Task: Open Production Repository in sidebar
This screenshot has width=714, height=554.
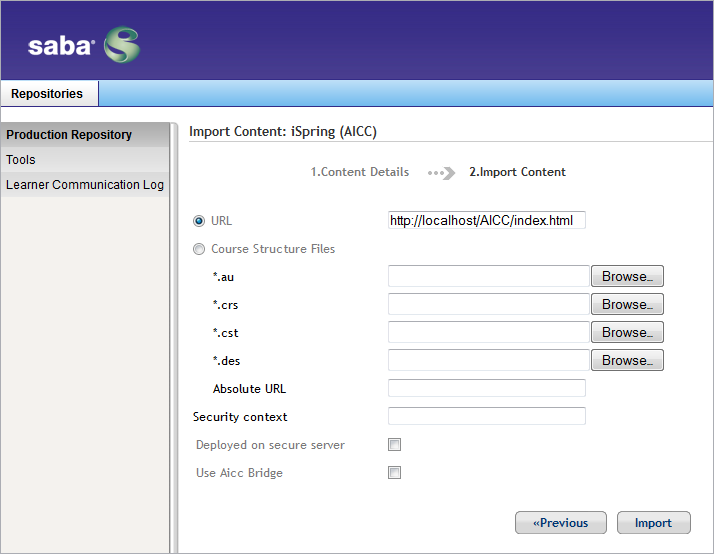Action: click(x=85, y=135)
